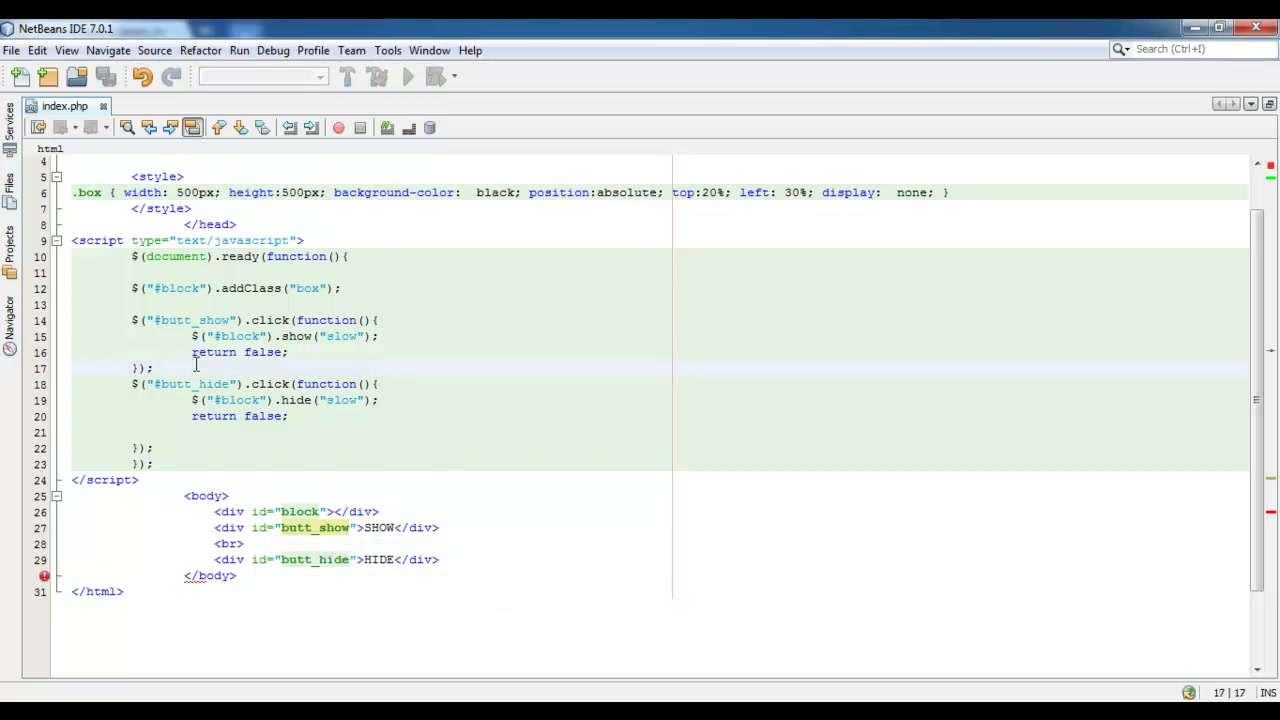Run the project with the green arrow

(x=408, y=76)
